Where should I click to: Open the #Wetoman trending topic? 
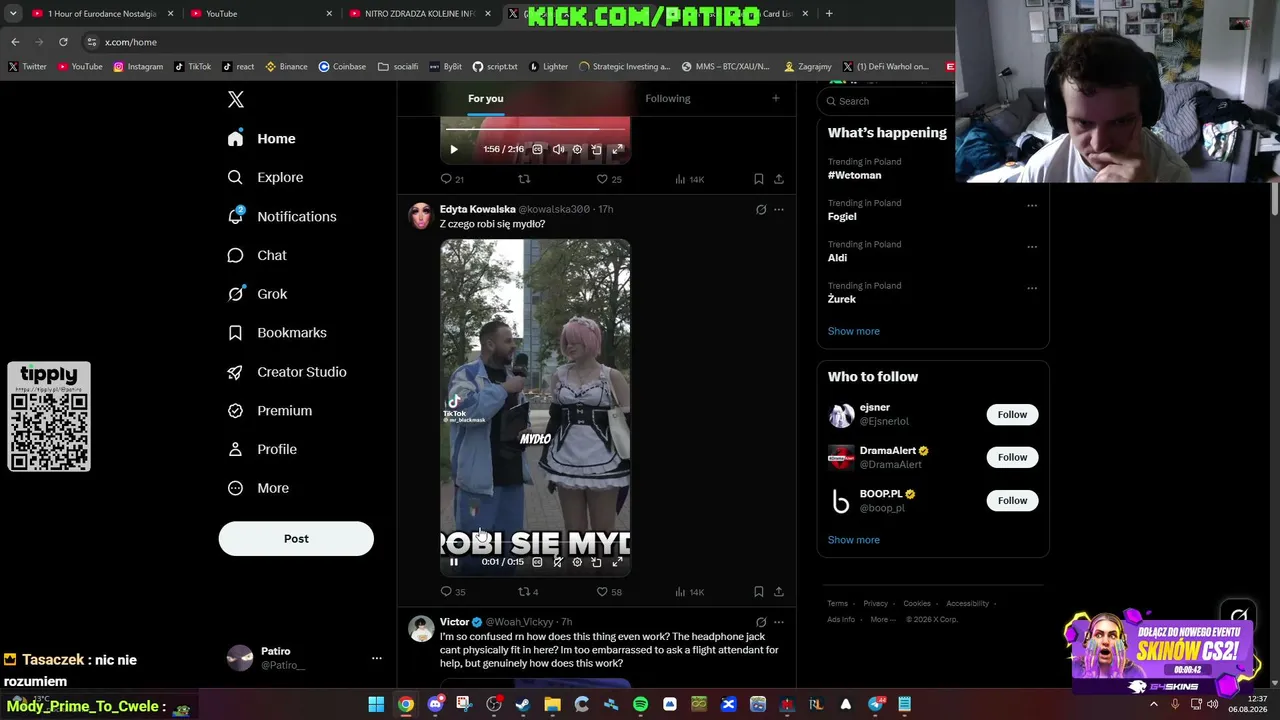coord(855,175)
